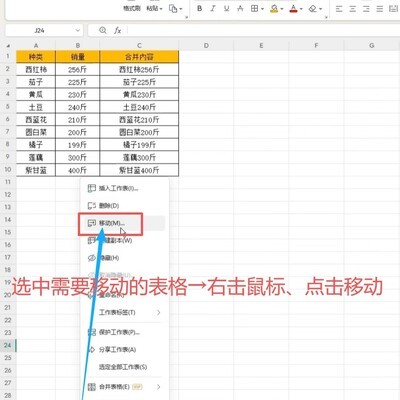Apply cell borders using borders icon
Screen dimensions: 400x400
[254, 9]
